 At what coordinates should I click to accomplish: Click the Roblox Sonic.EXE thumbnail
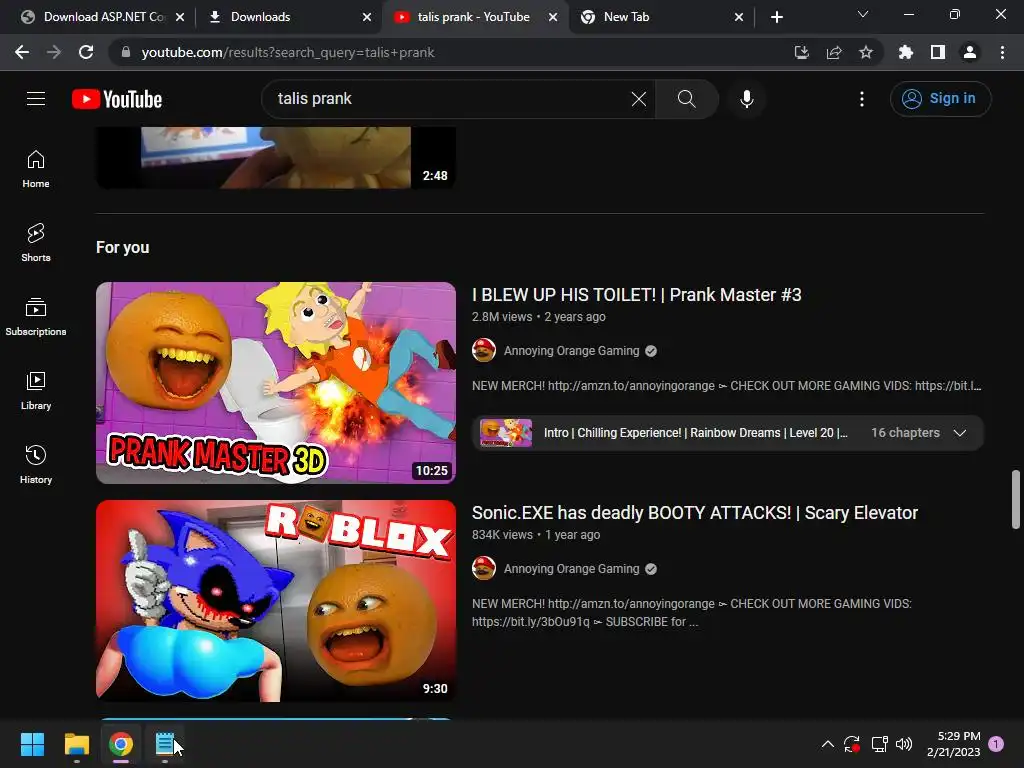click(276, 601)
